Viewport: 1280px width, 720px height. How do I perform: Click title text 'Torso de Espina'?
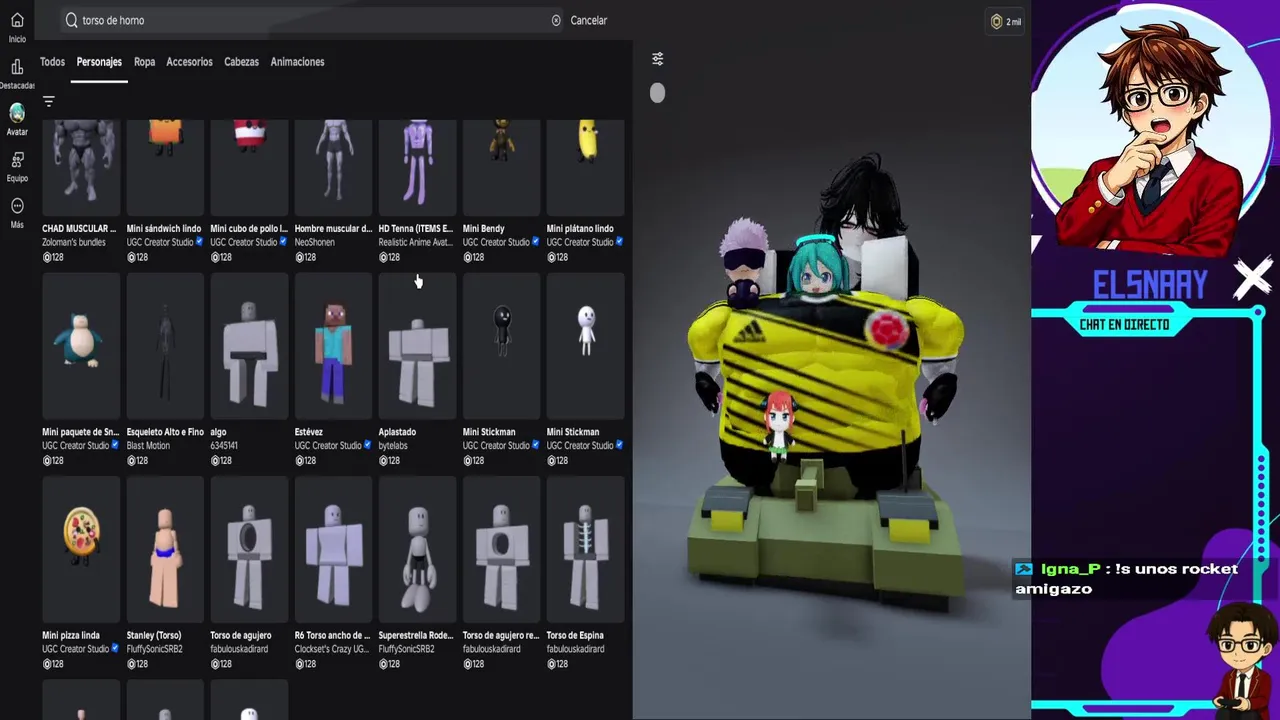pos(575,635)
